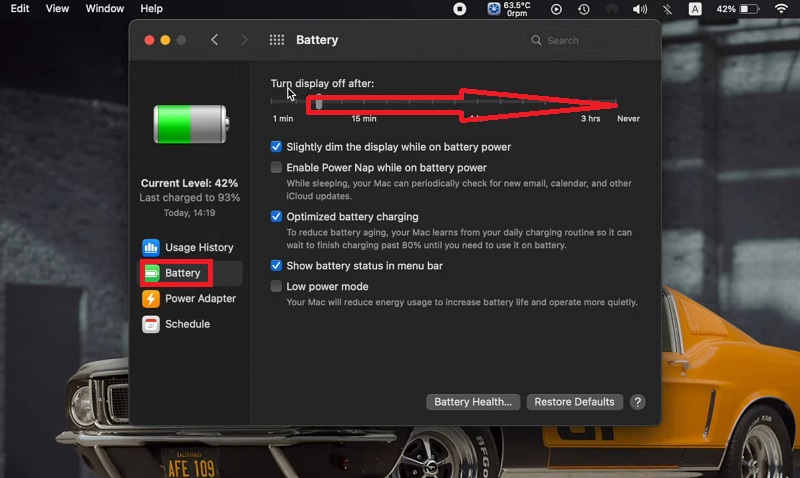Select Battery in the sidebar
Screen dimensions: 800x478
point(182,273)
